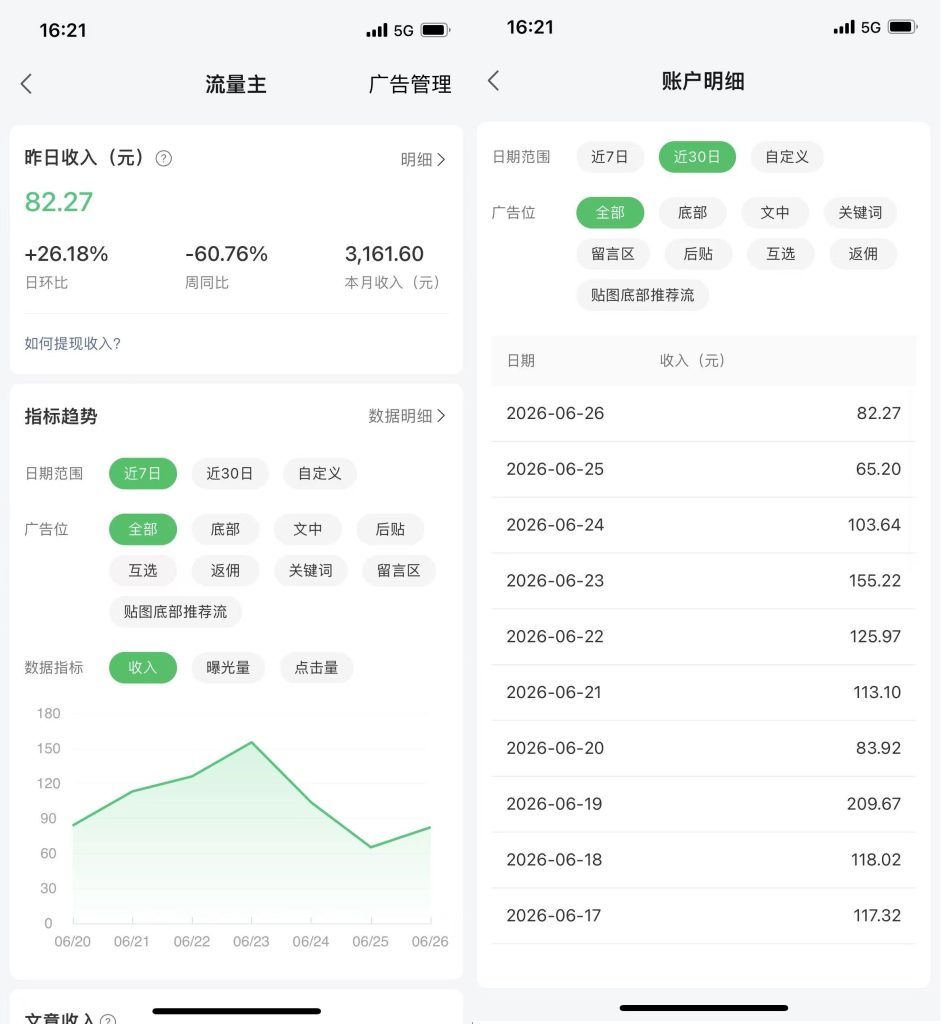The image size is (941, 1024).
Task: Choose 底部 ad slot in 指标趋势
Action: pyautogui.click(x=225, y=529)
